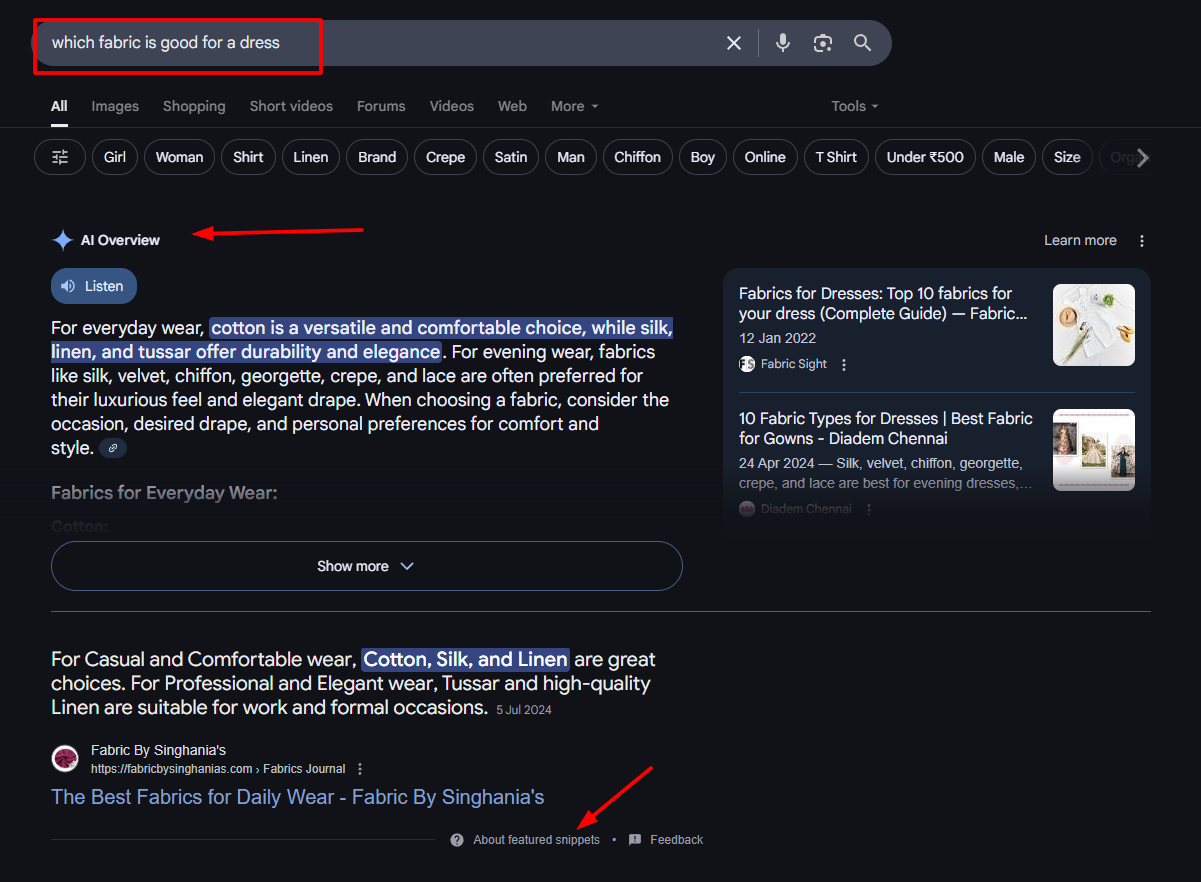The width and height of the screenshot is (1201, 882).
Task: Open the filter settings chip icon
Action: tap(60, 157)
